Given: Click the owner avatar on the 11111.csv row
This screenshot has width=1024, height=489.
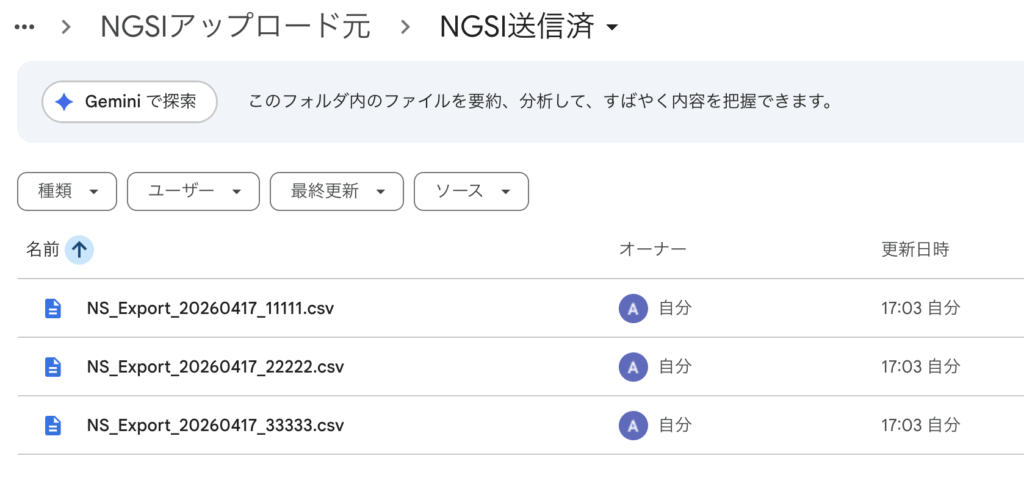Looking at the screenshot, I should (x=632, y=309).
